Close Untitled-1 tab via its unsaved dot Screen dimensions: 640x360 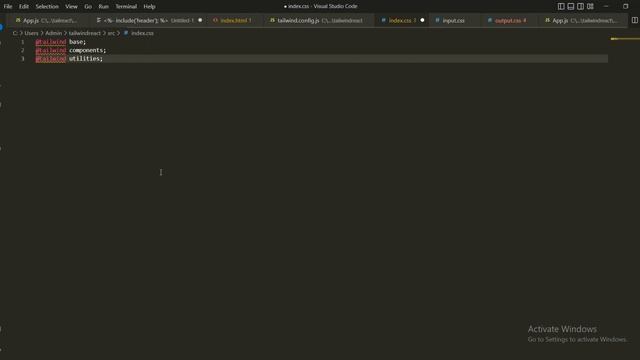click(200, 20)
